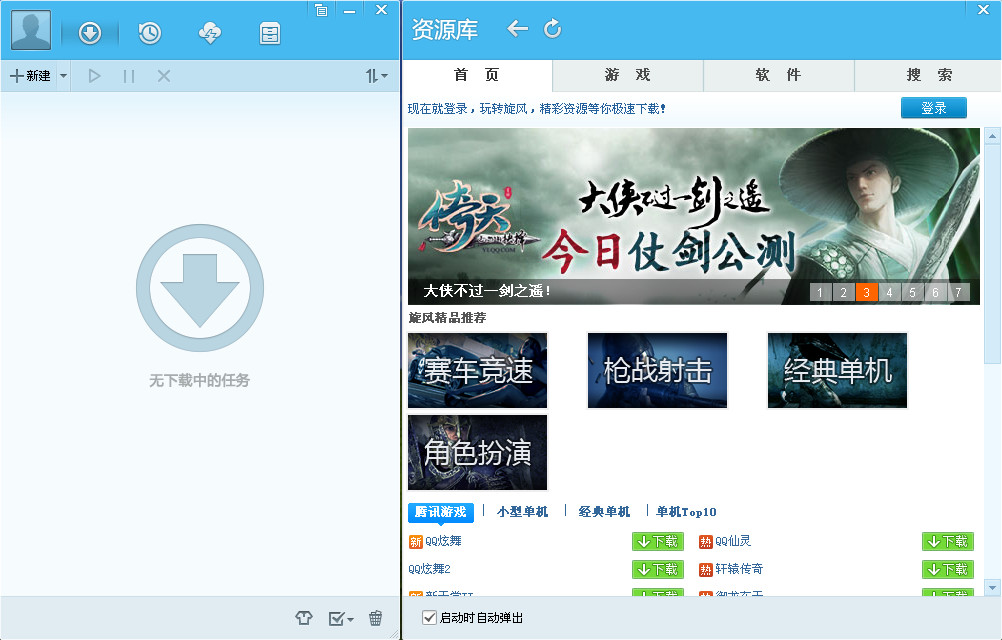The height and width of the screenshot is (640, 1002).
Task: Open the user avatar profile
Action: tap(31, 29)
